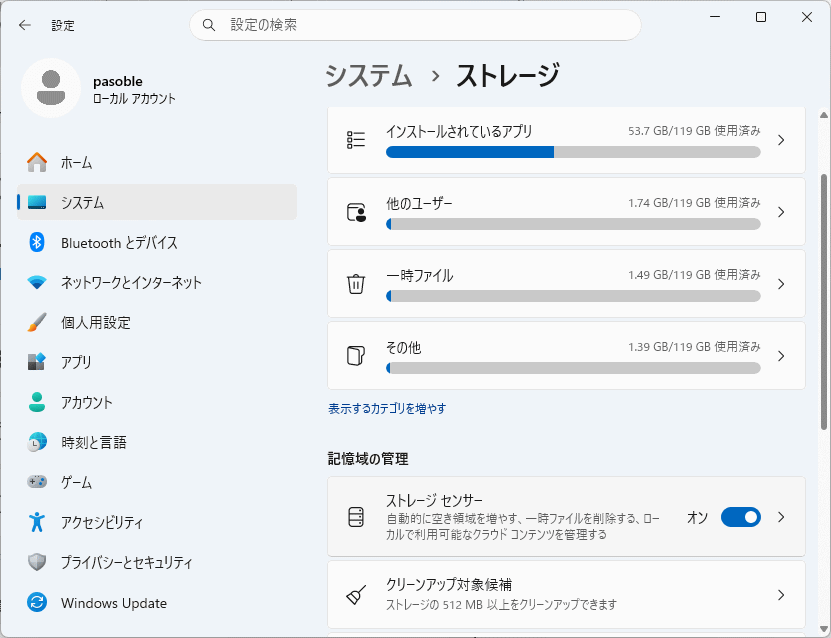Open 一時ファイル title
This screenshot has width=831, height=638.
[x=419, y=276]
